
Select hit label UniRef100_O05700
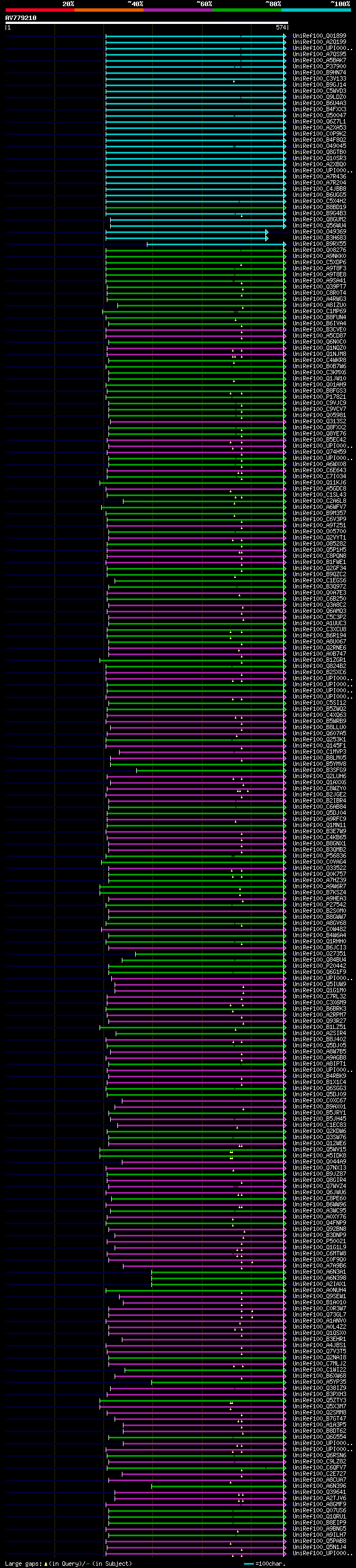click(319, 531)
